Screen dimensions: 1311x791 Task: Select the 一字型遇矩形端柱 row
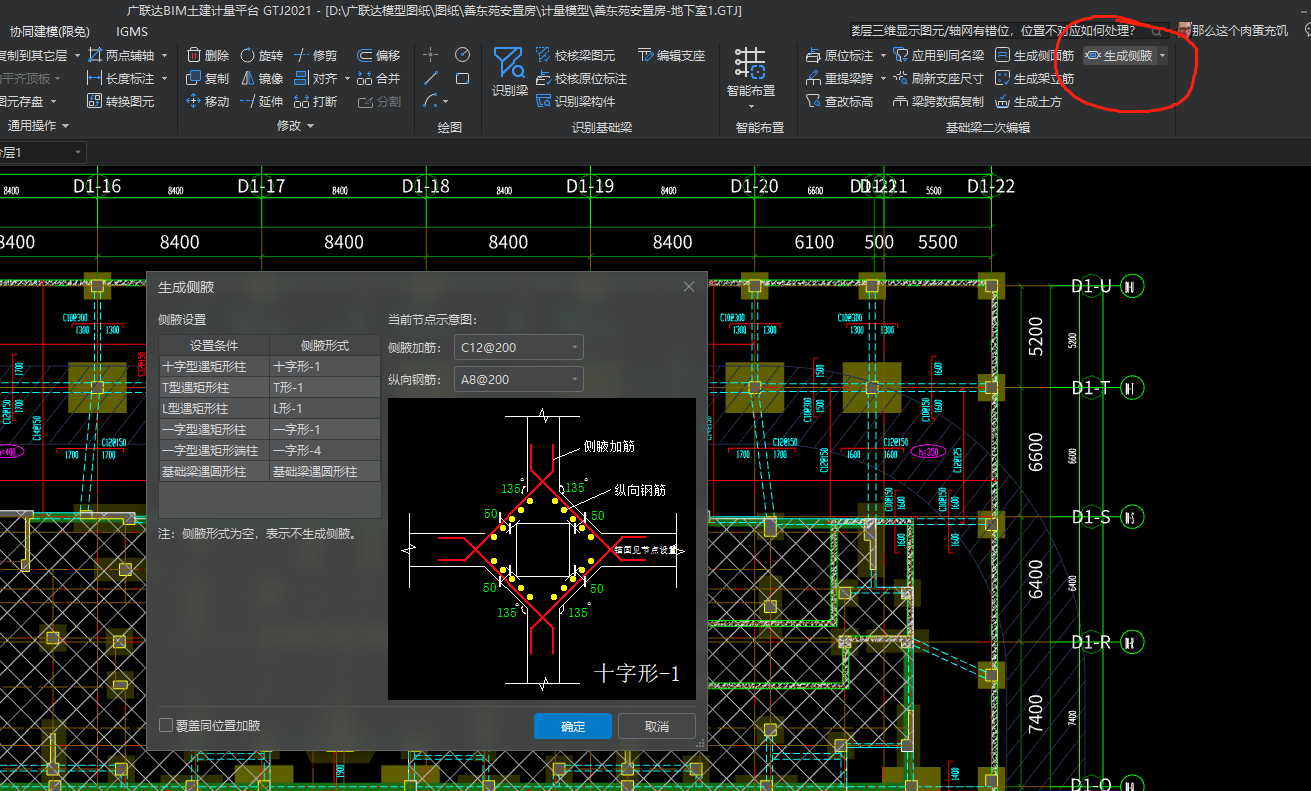click(x=269, y=451)
